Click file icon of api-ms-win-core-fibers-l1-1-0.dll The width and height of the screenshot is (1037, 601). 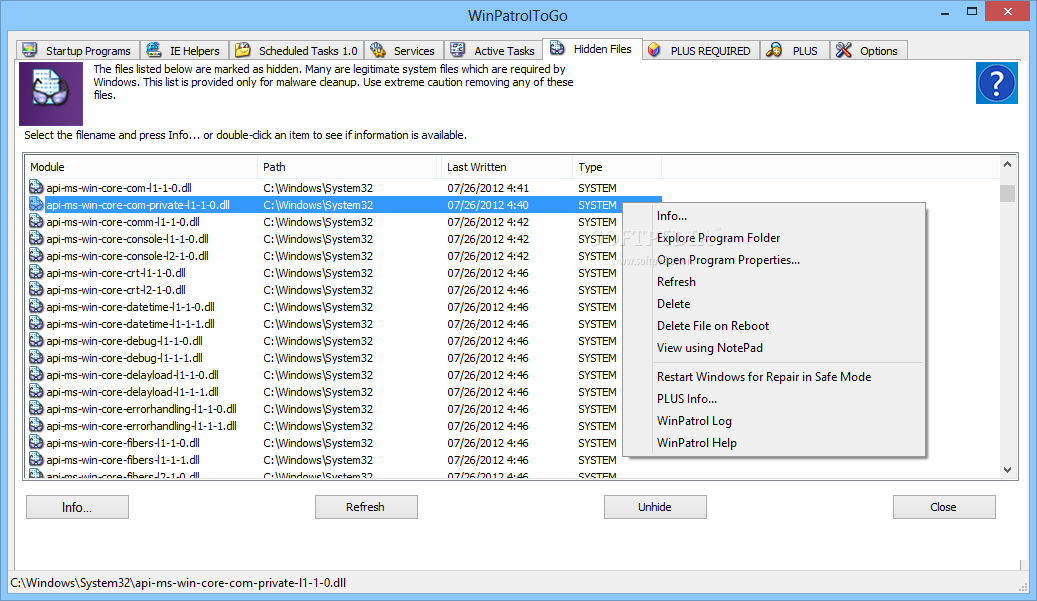(x=36, y=443)
